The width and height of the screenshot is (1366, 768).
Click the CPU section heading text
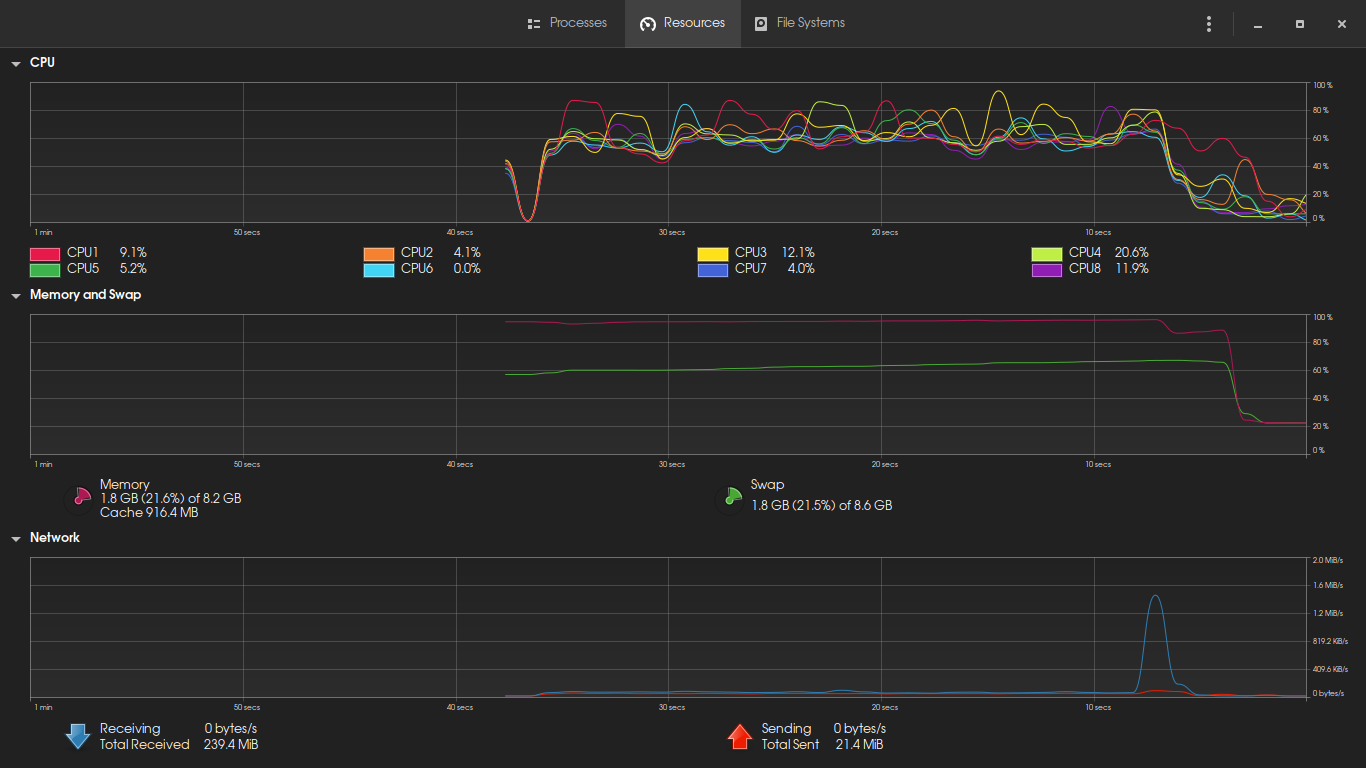tap(42, 62)
